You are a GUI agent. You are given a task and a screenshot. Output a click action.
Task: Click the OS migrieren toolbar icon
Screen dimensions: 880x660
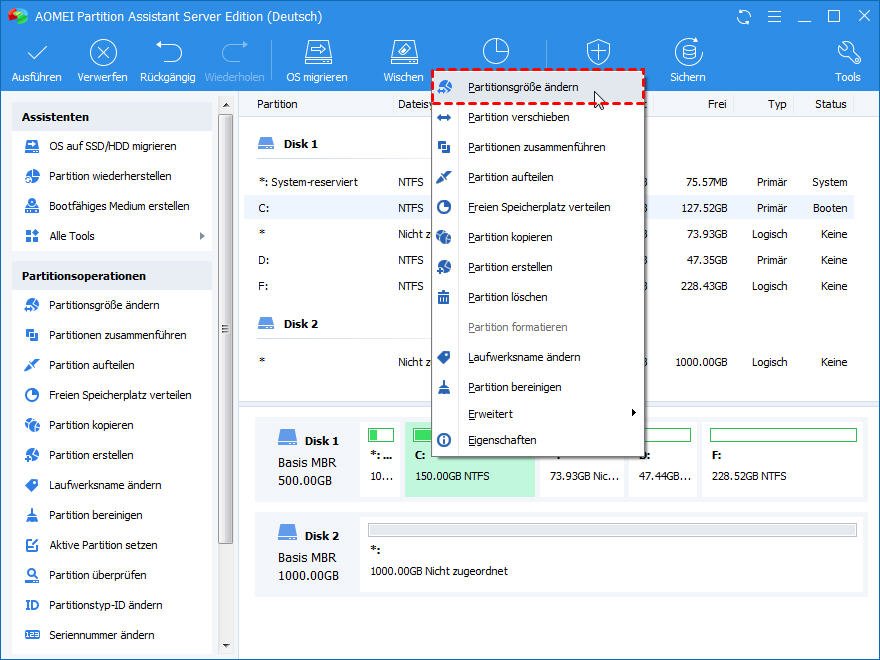318,52
